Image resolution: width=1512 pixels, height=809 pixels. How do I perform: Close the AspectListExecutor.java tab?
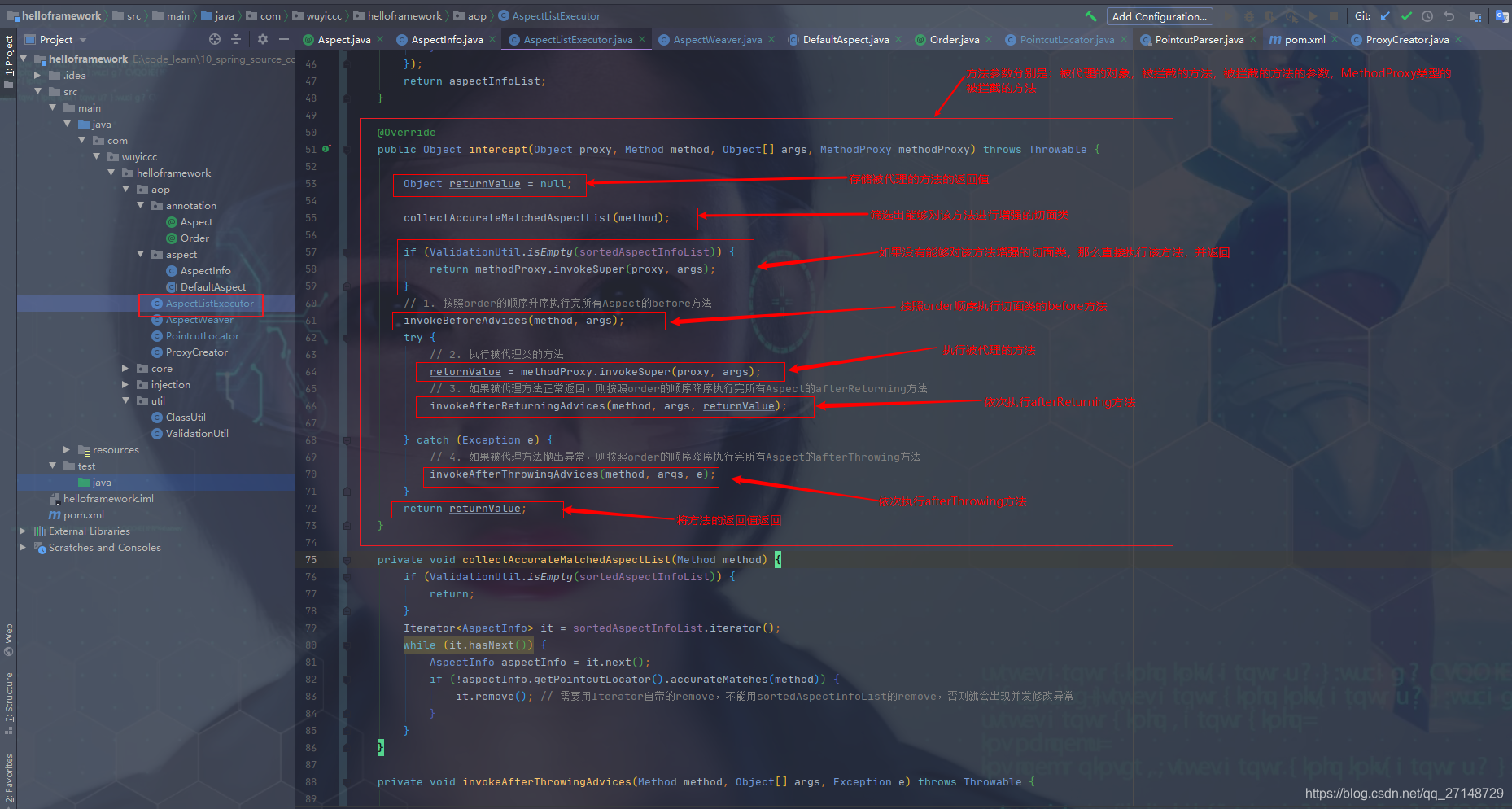click(642, 39)
